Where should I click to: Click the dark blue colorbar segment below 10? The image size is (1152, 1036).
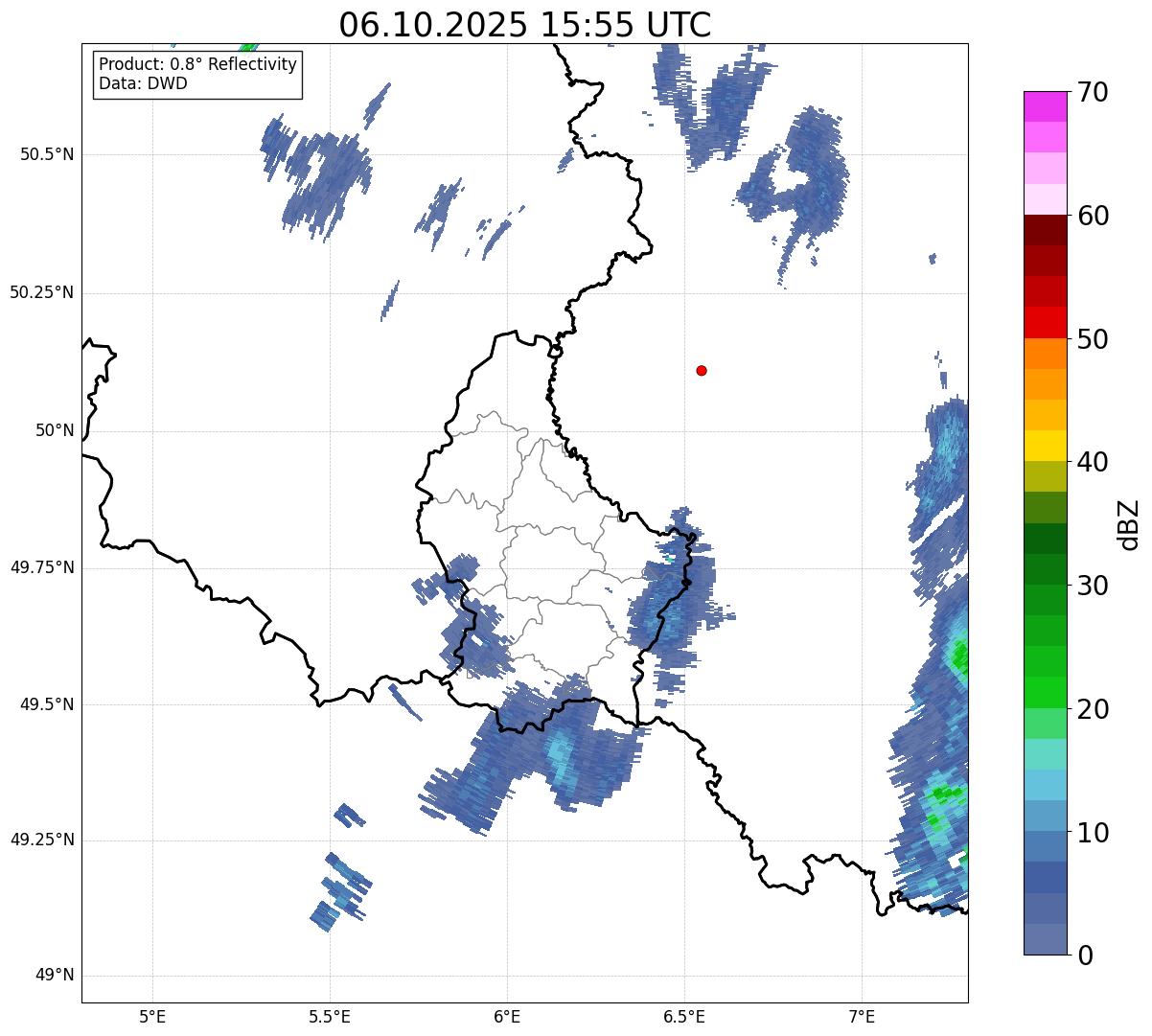click(1046, 877)
